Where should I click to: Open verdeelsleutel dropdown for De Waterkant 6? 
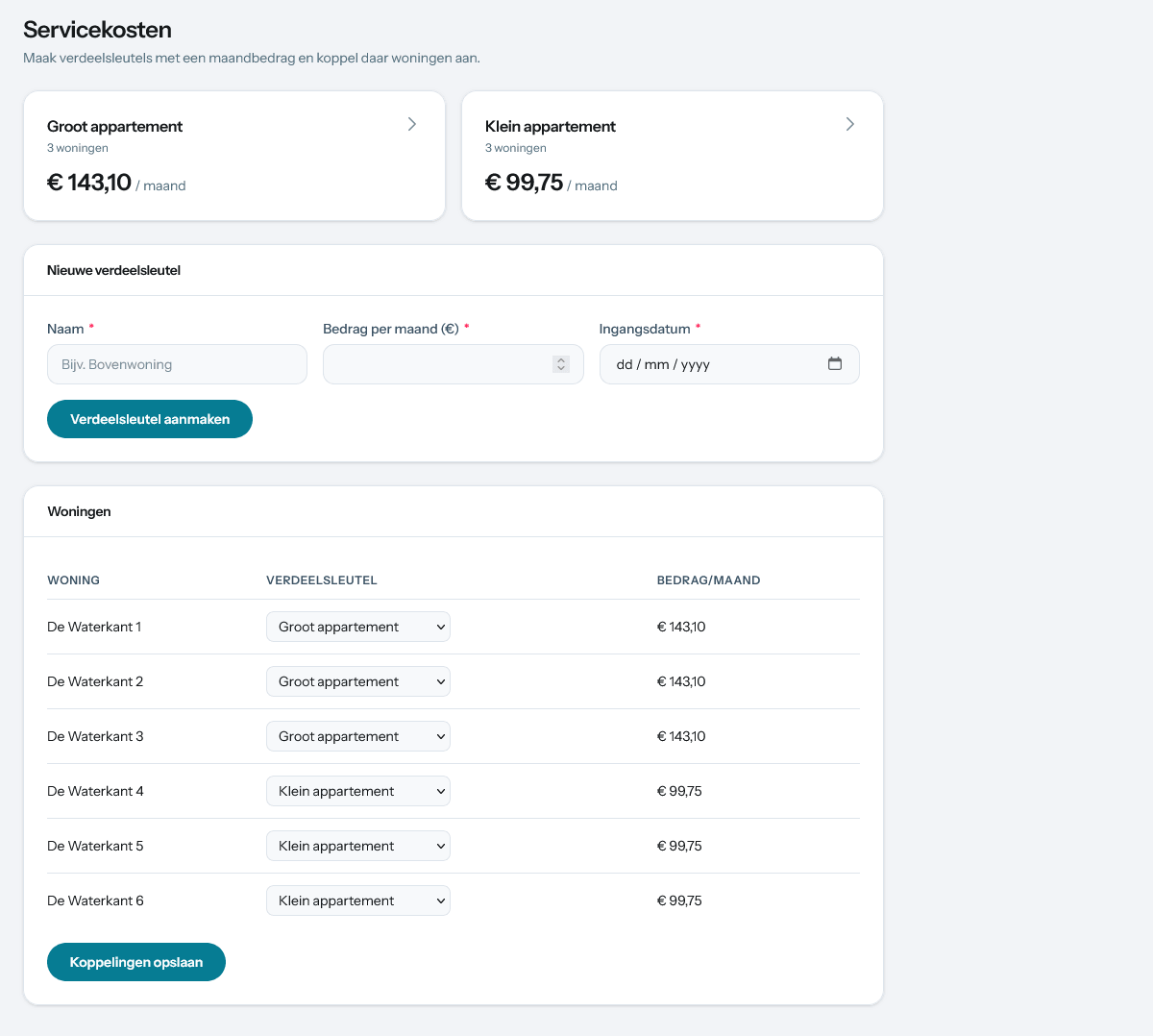[358, 900]
